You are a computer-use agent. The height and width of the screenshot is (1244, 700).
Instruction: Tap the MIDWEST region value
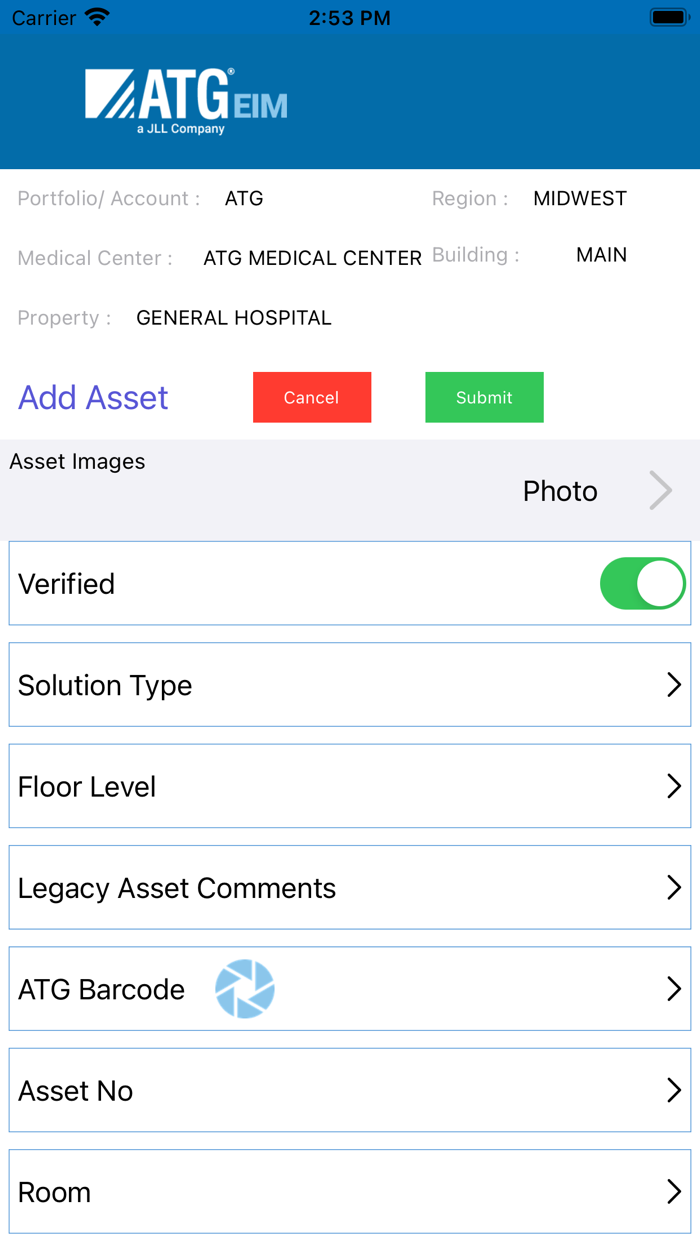(x=580, y=198)
